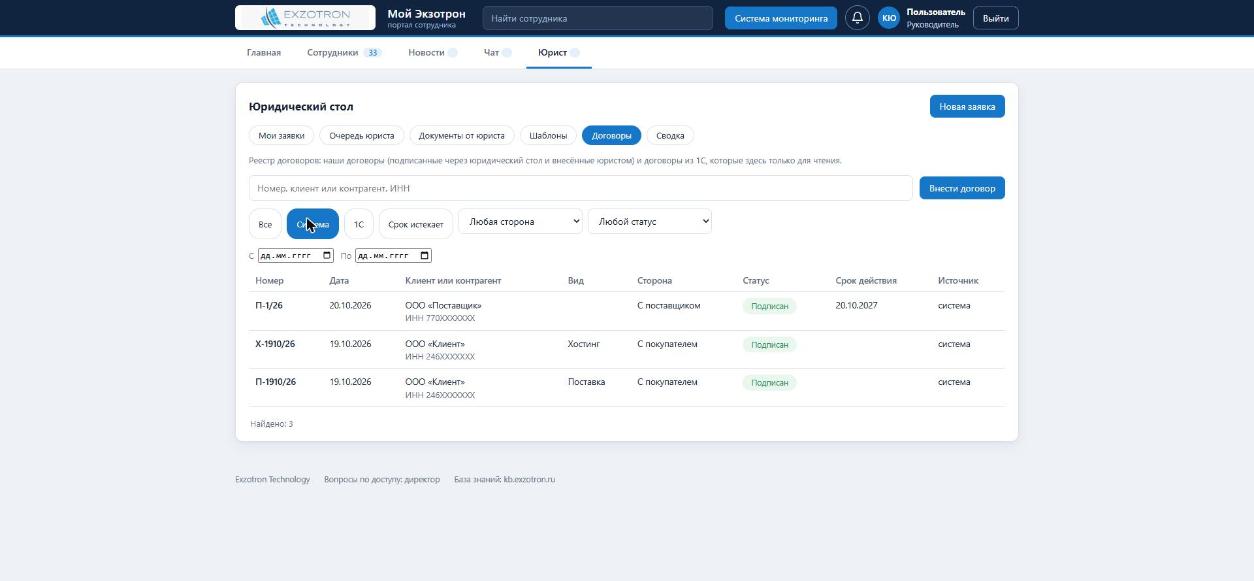1254x581 pixels.
Task: Select the Юрист tab
Action: [x=559, y=52]
